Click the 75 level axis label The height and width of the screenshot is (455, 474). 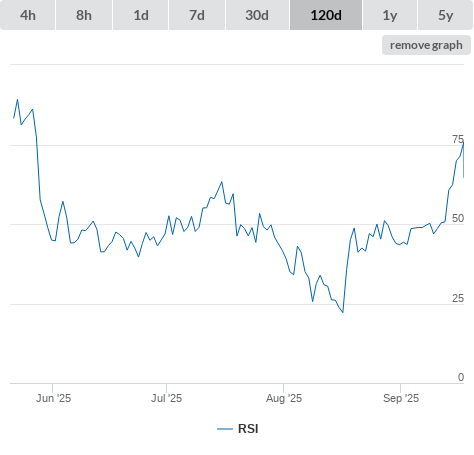pyautogui.click(x=458, y=139)
